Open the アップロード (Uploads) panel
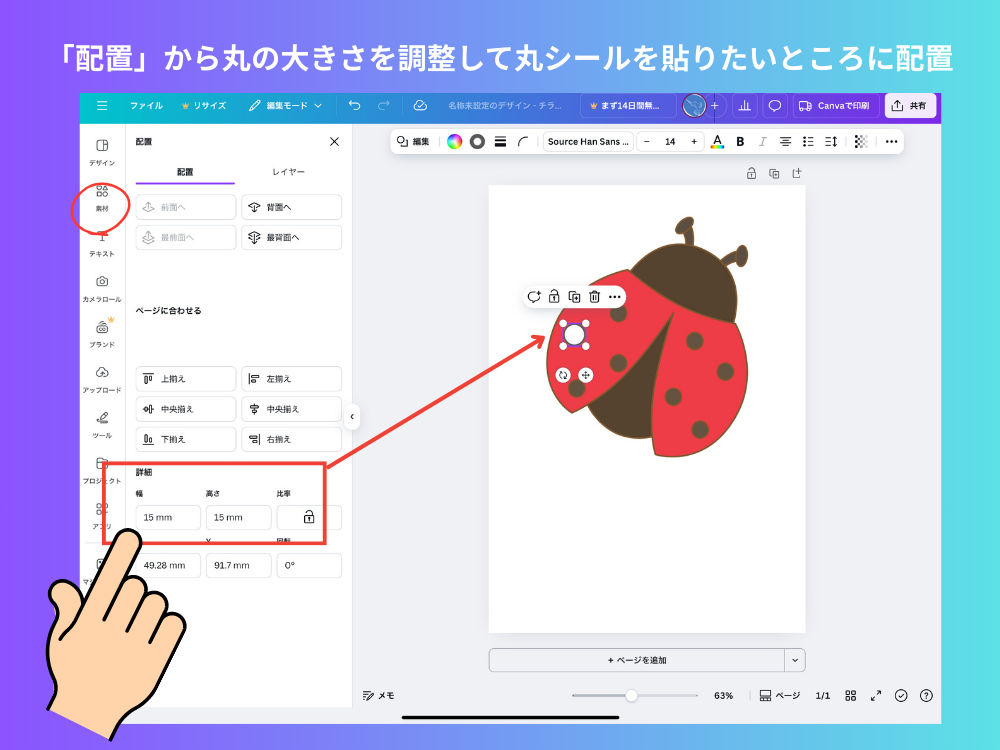Screen dimensions: 1000x750 click(x=103, y=378)
